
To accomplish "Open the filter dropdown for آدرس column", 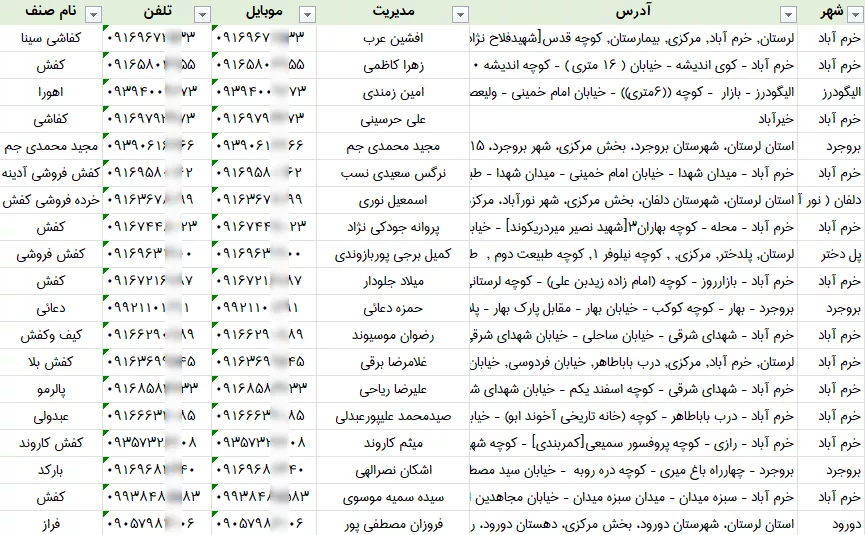I will [789, 15].
